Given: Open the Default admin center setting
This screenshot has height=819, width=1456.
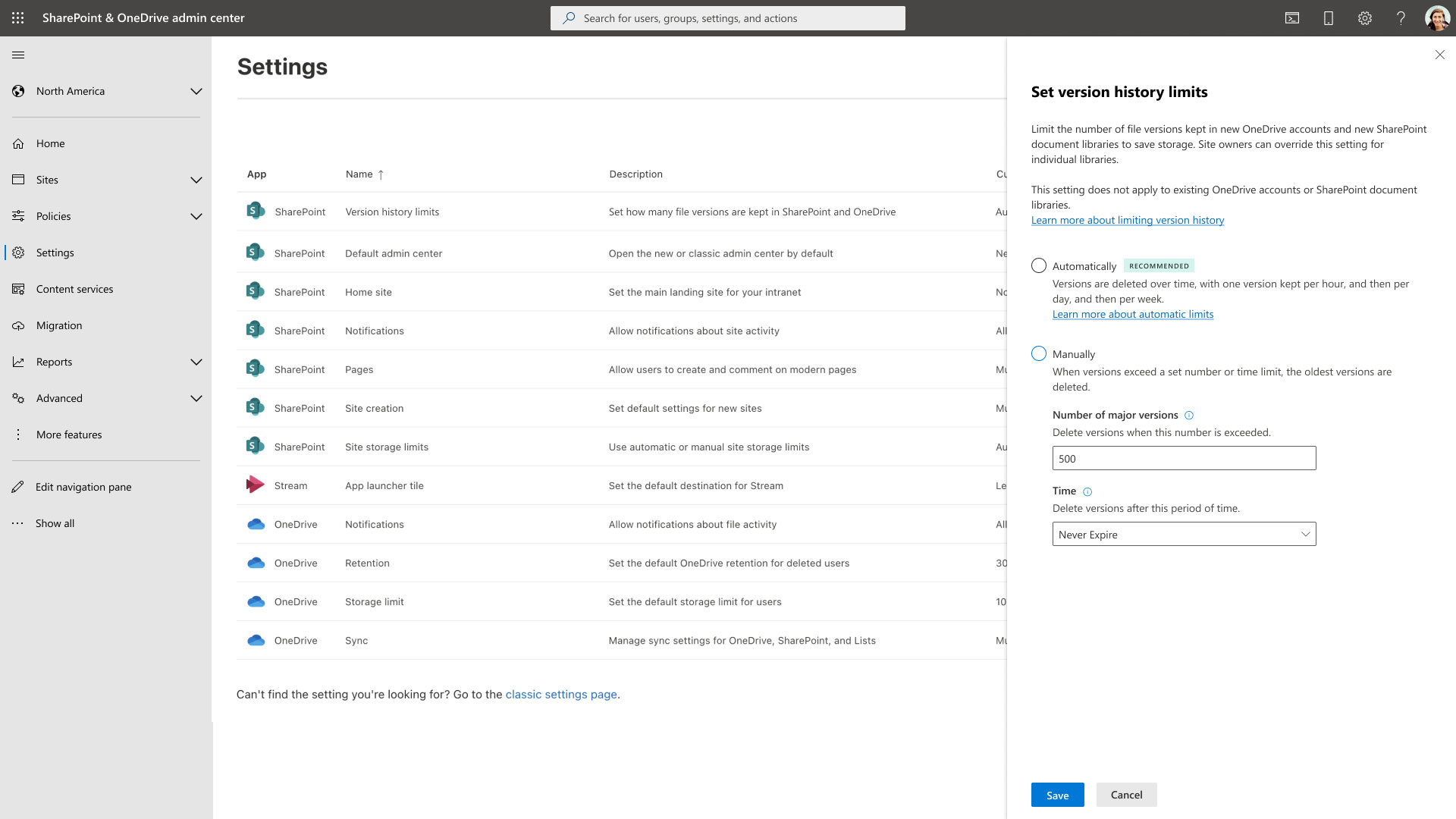Looking at the screenshot, I should point(394,253).
